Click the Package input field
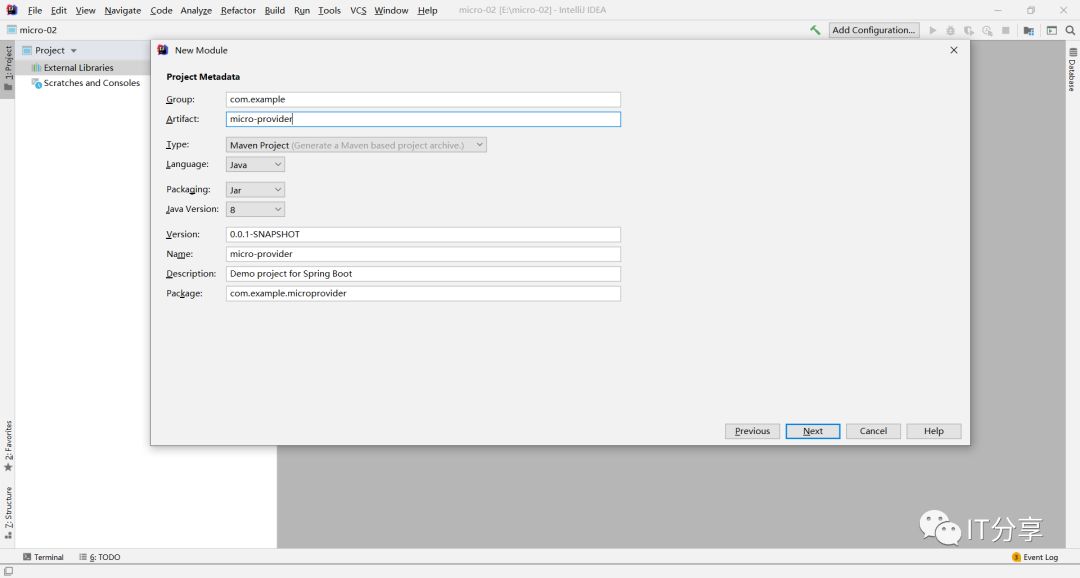This screenshot has height=578, width=1080. pyautogui.click(x=423, y=293)
